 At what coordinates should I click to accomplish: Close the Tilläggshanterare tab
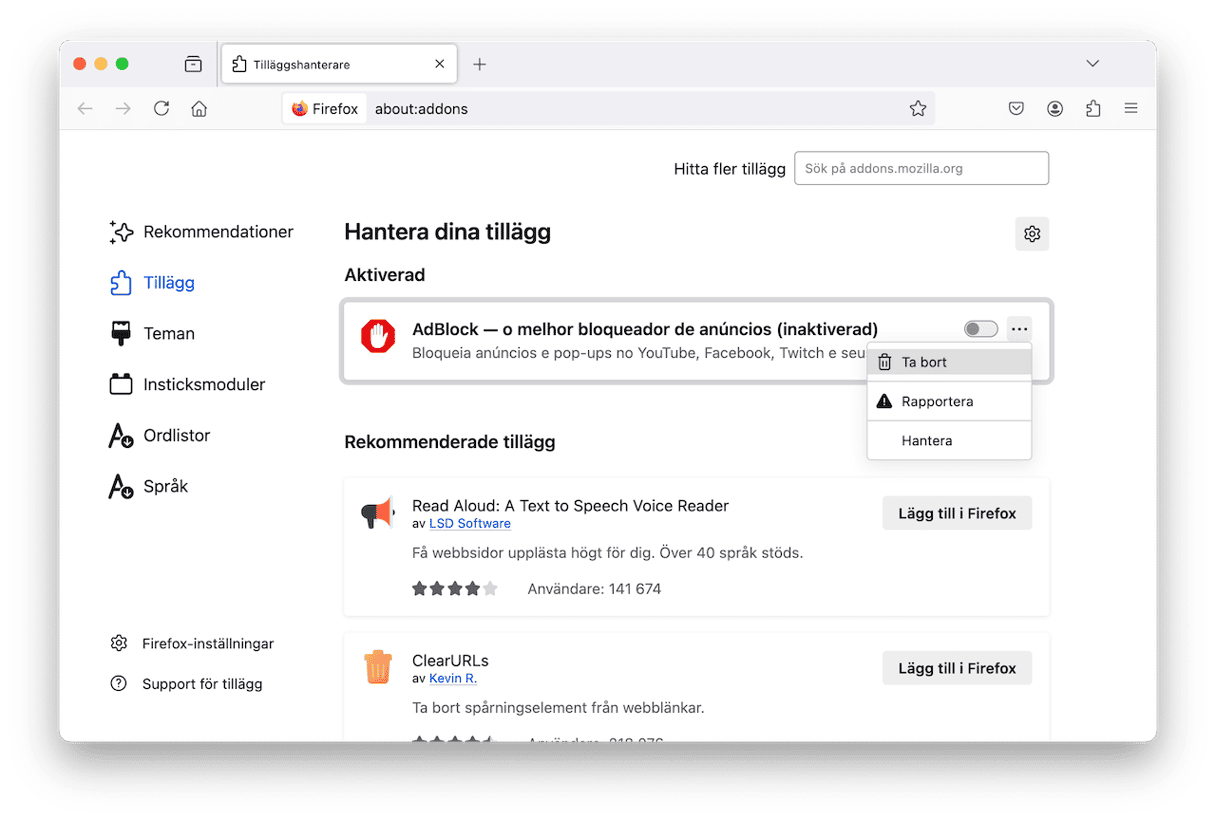pyautogui.click(x=440, y=64)
